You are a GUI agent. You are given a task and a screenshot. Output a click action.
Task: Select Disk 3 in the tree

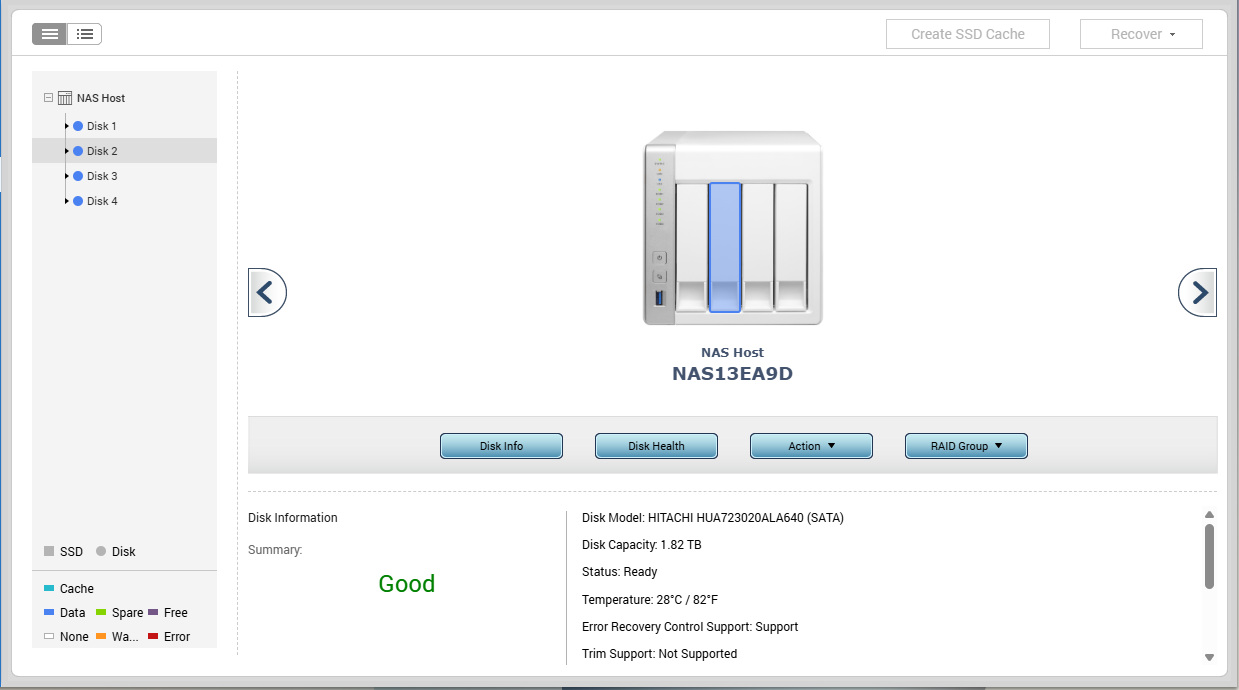pos(102,176)
